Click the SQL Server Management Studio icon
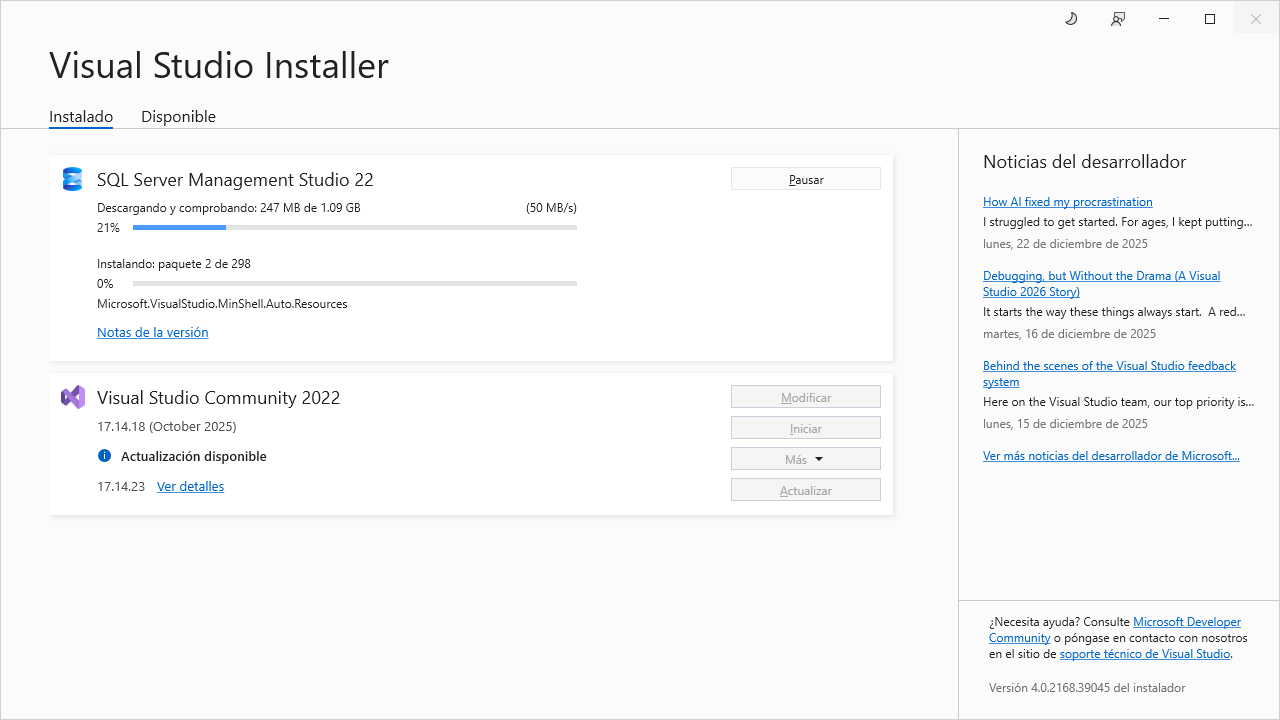This screenshot has height=720, width=1280. click(72, 179)
